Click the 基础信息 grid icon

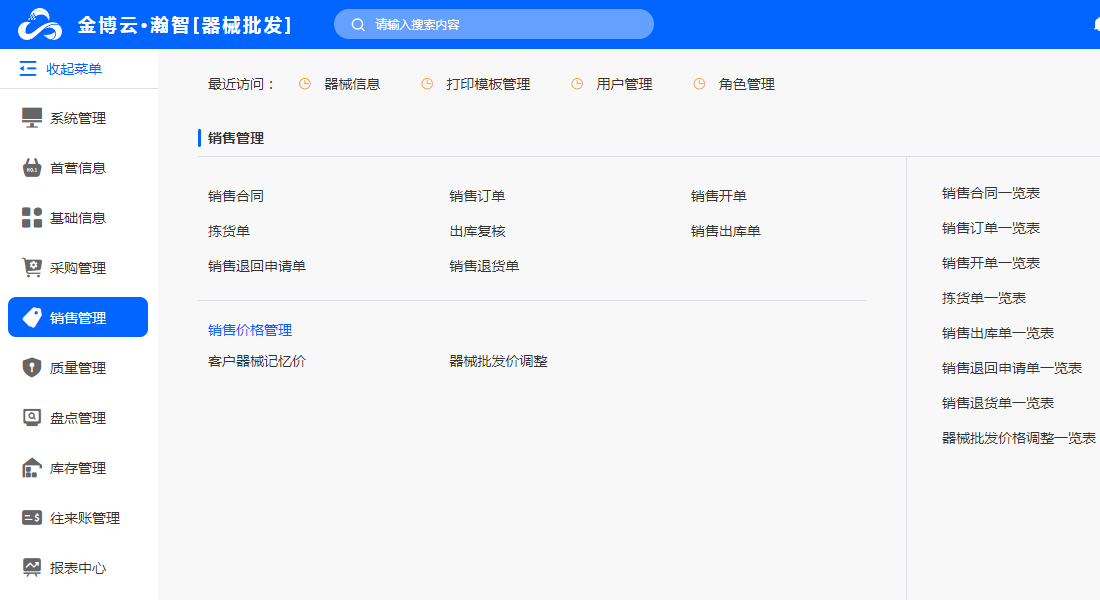[x=32, y=218]
